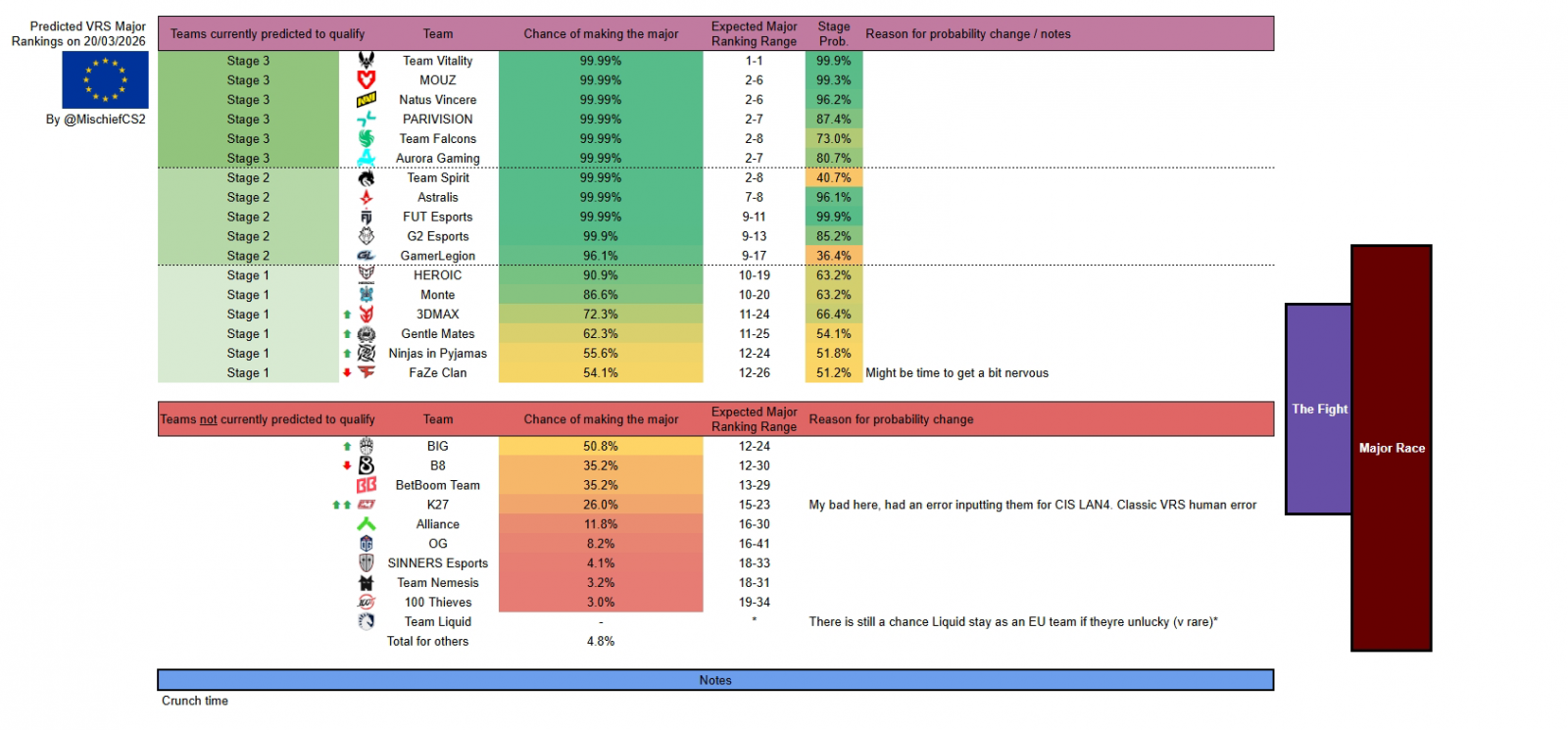
Task: Click the BetBoom Team logo icon
Action: tap(366, 485)
